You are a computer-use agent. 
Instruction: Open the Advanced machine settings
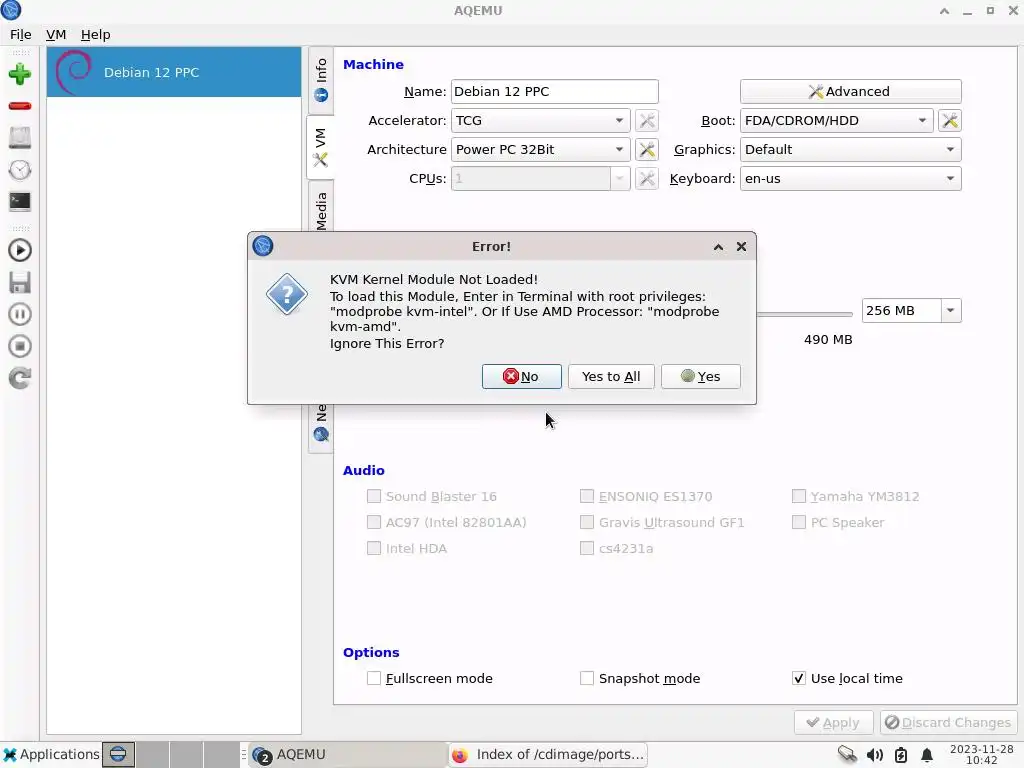(850, 91)
